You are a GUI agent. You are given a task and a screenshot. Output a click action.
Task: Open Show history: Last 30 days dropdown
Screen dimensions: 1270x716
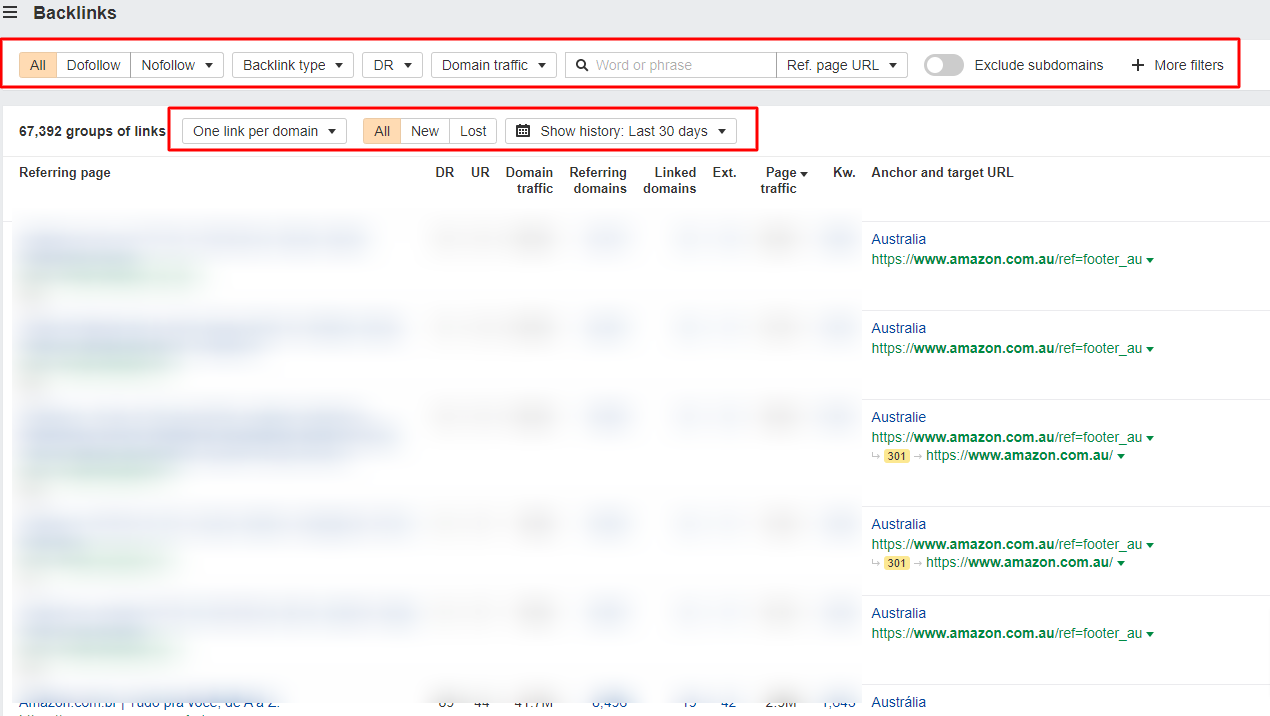(x=621, y=131)
